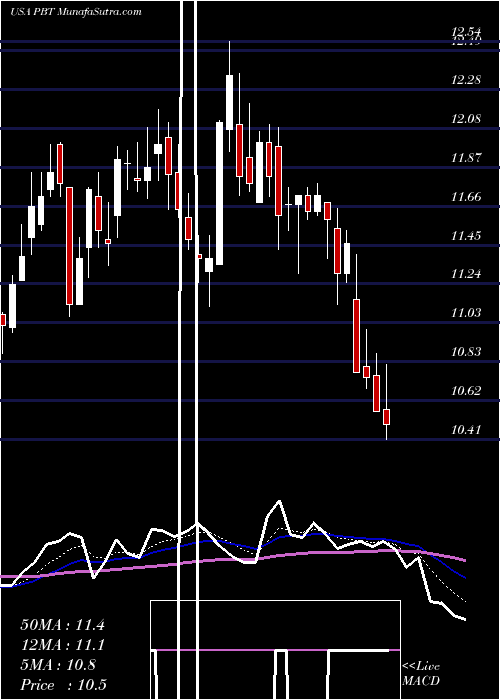The height and width of the screenshot is (700, 500).
Task: Click the '<<Live MACD' label
Action: pos(421,674)
